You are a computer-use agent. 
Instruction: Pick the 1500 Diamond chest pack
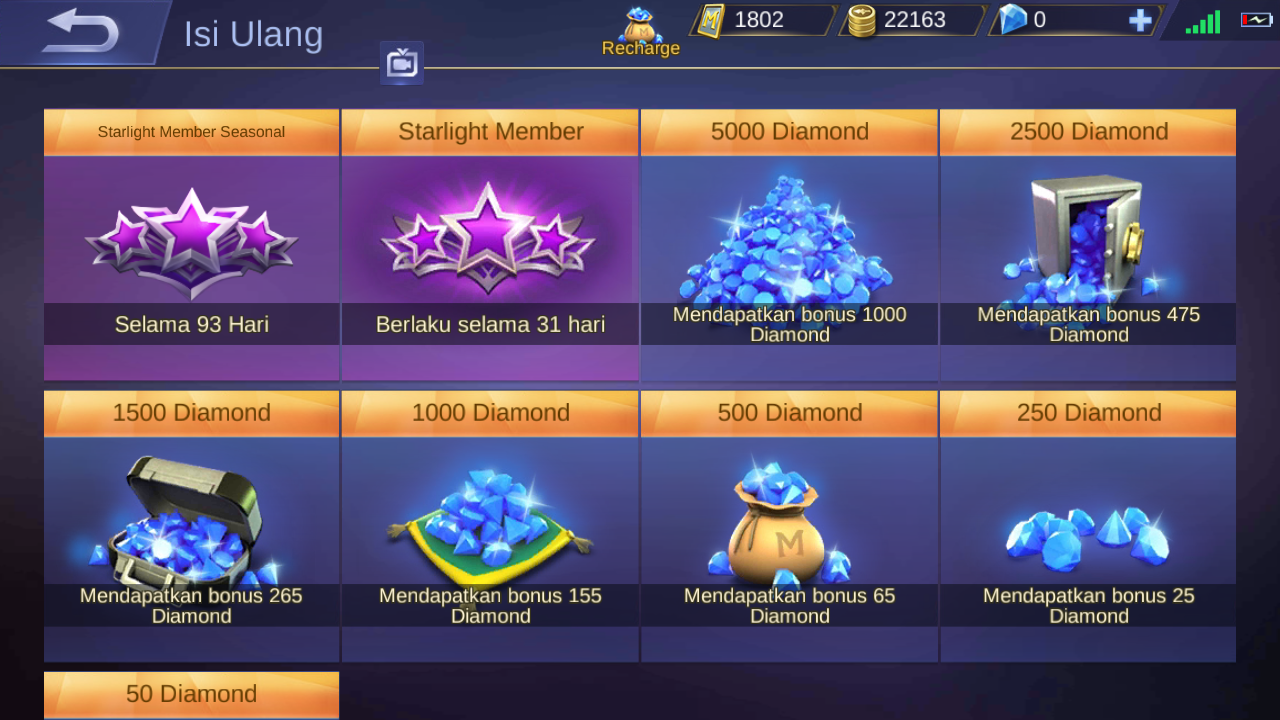tap(191, 526)
